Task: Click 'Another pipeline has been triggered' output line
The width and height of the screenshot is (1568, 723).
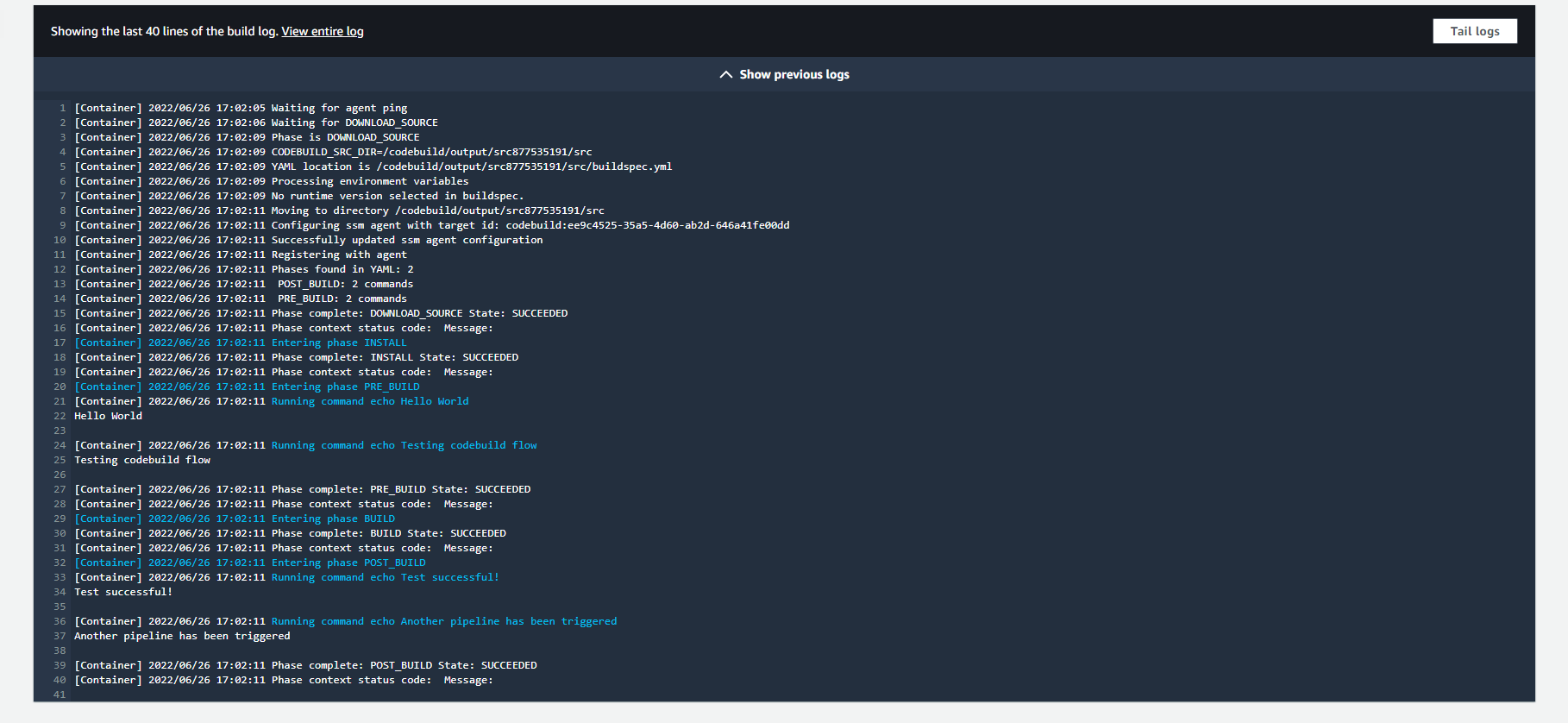Action: [182, 636]
